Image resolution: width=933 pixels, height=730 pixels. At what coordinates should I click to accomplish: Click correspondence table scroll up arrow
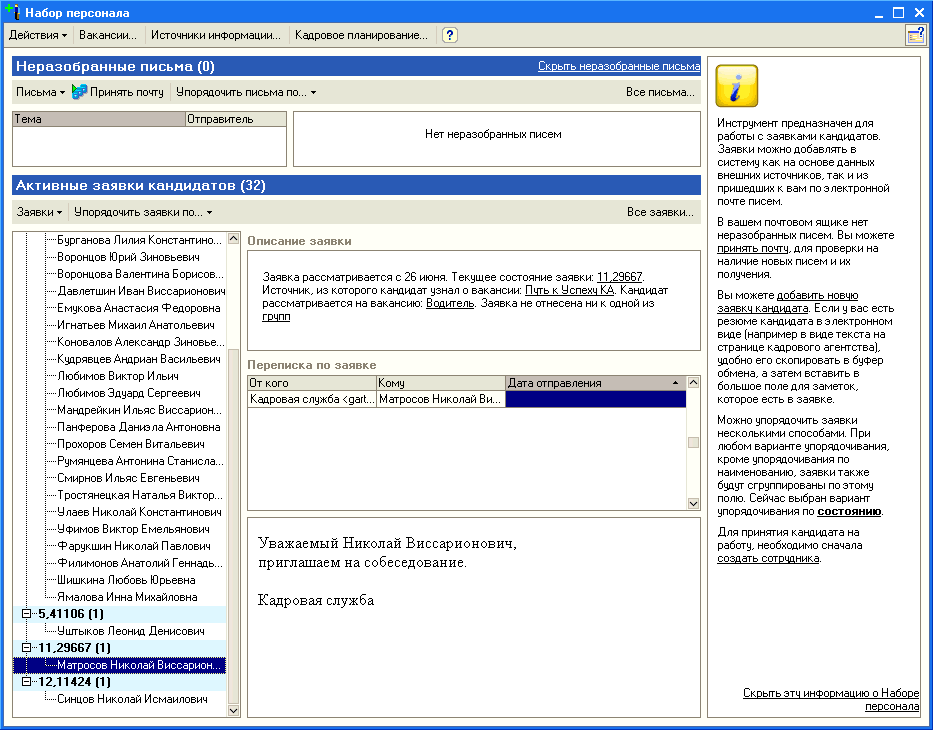click(693, 382)
